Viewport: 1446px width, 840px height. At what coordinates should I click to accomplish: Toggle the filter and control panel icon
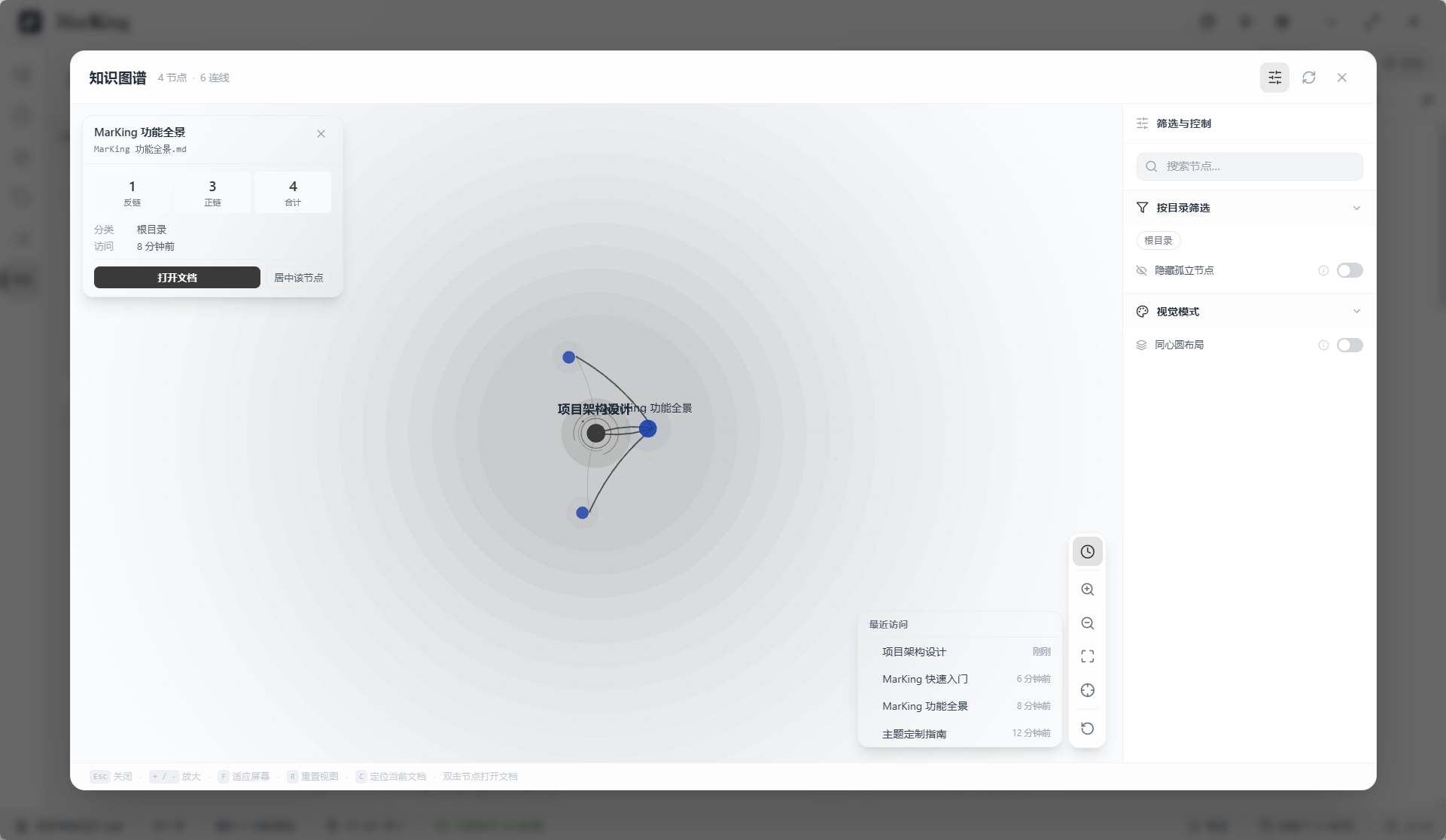[x=1274, y=78]
